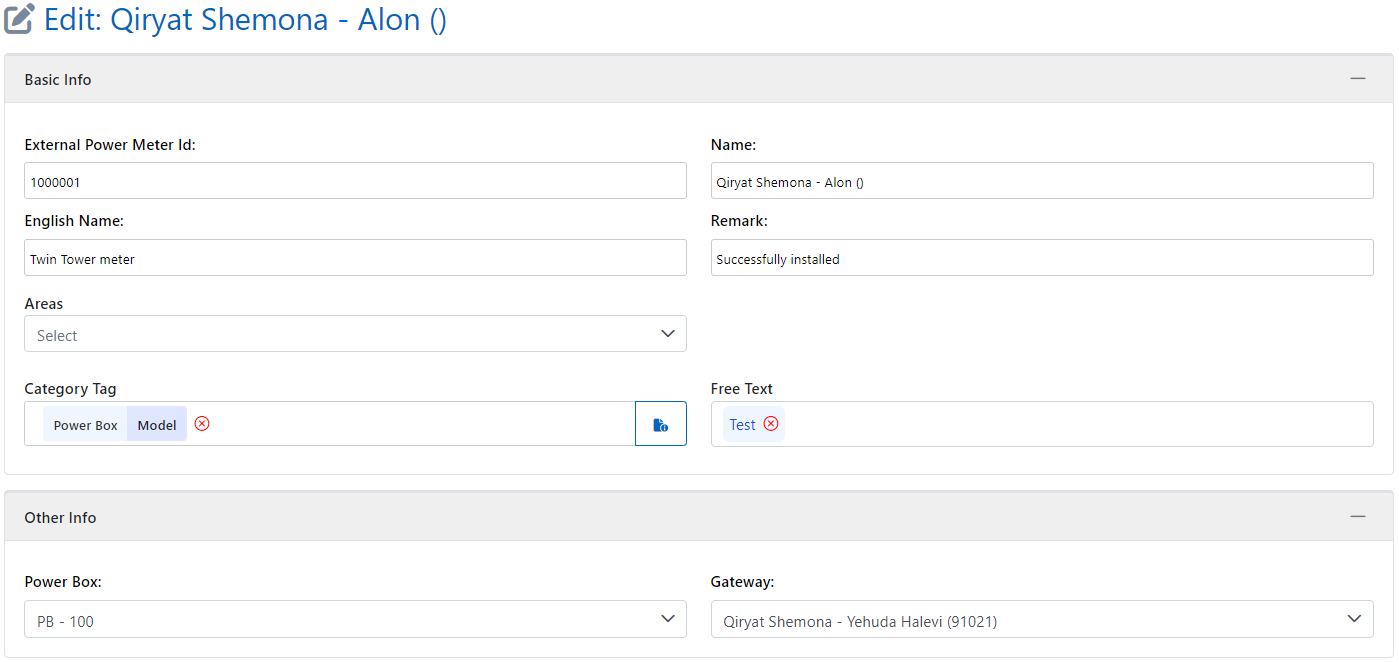This screenshot has width=1399, height=662.
Task: Click the edit pencil icon beside page title
Action: 20,19
